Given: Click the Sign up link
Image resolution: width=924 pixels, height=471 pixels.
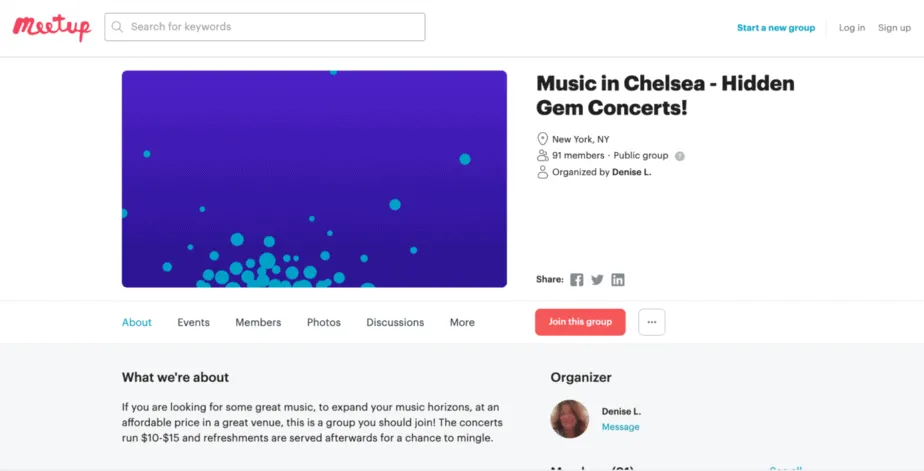Looking at the screenshot, I should [x=894, y=28].
